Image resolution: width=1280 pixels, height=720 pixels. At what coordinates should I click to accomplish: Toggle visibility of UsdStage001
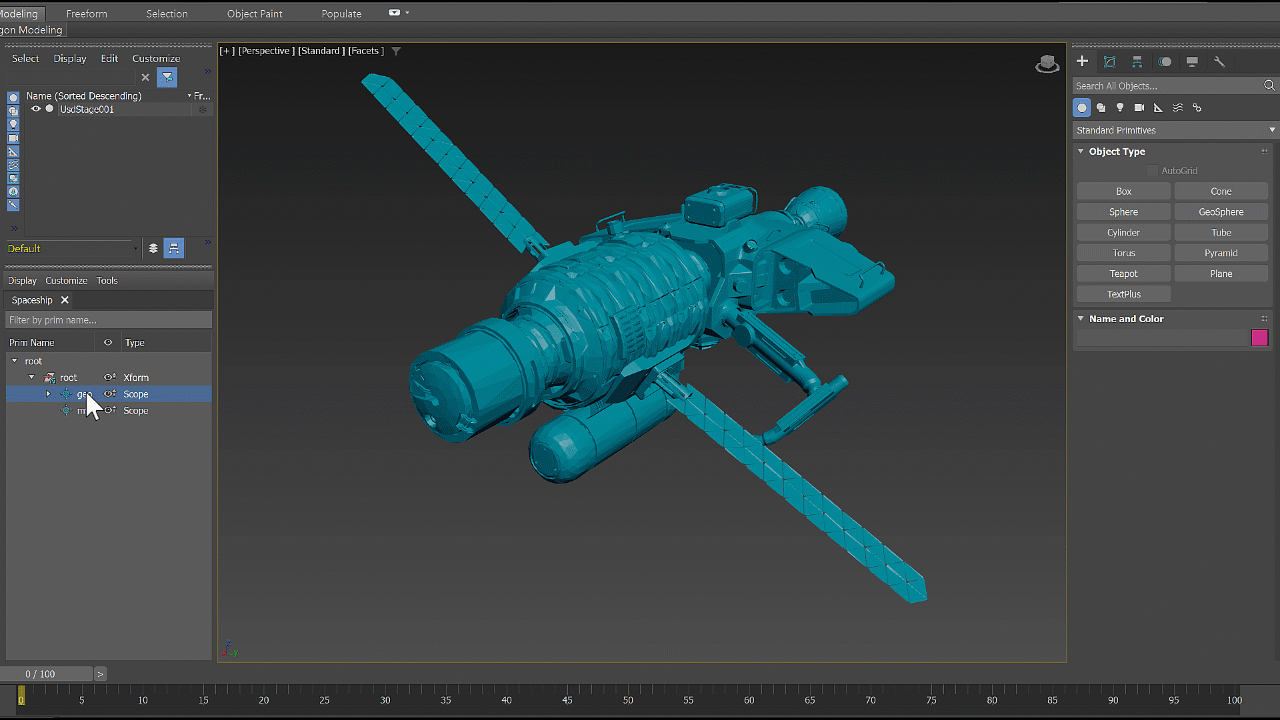tap(36, 109)
